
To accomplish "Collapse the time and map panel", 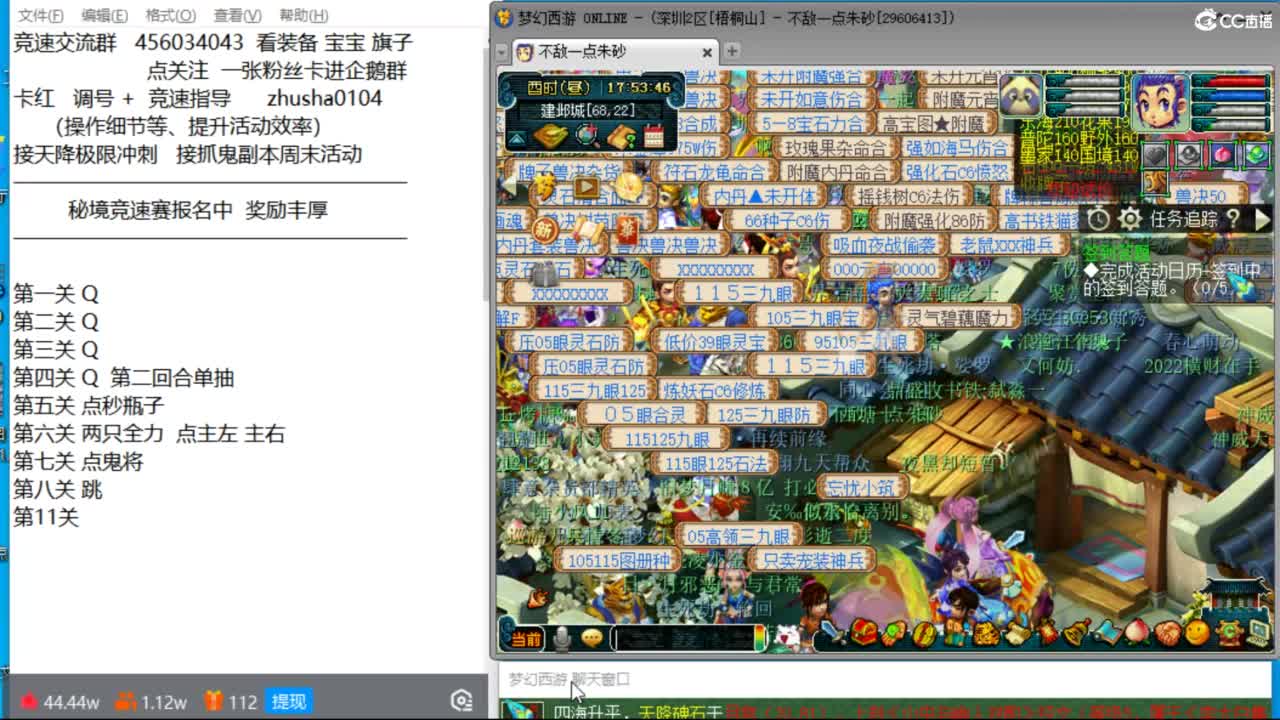I will tap(516, 138).
